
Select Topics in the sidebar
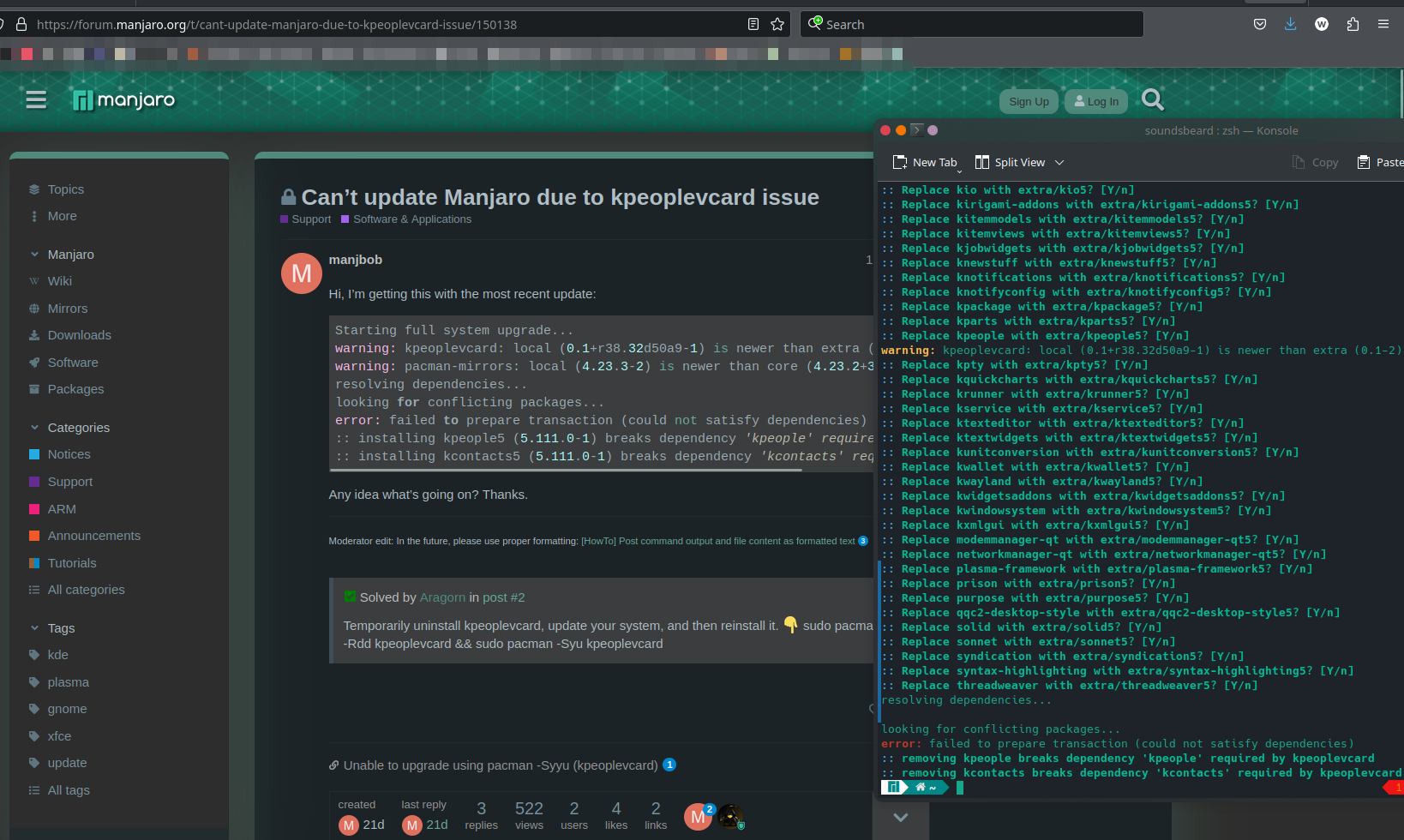pos(65,189)
